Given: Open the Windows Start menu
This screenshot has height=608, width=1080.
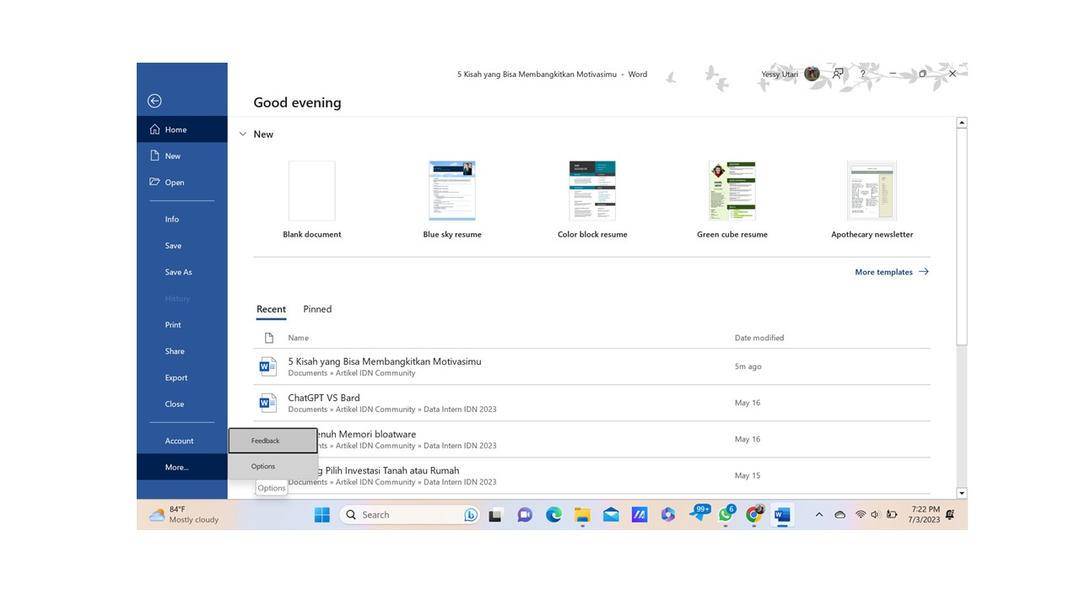Looking at the screenshot, I should coord(322,515).
